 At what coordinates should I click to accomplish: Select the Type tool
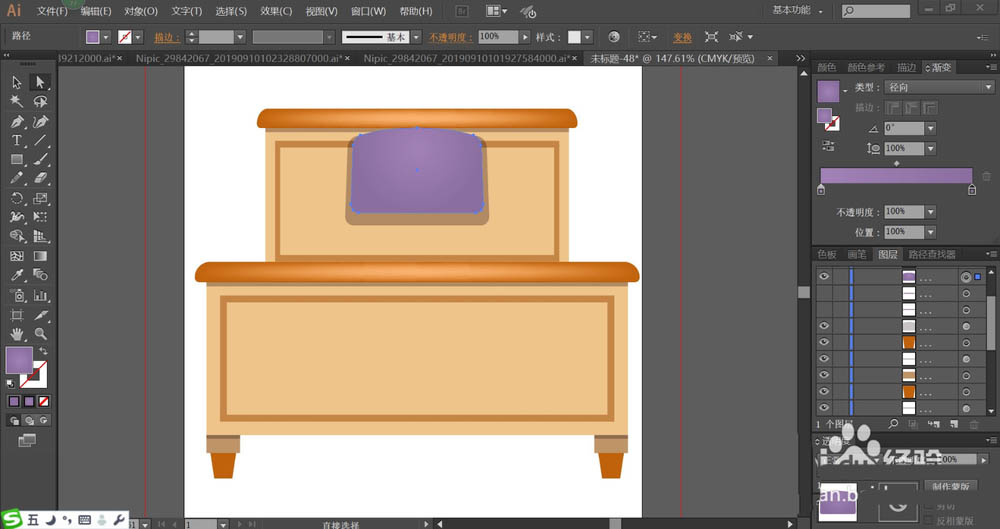pyautogui.click(x=17, y=140)
